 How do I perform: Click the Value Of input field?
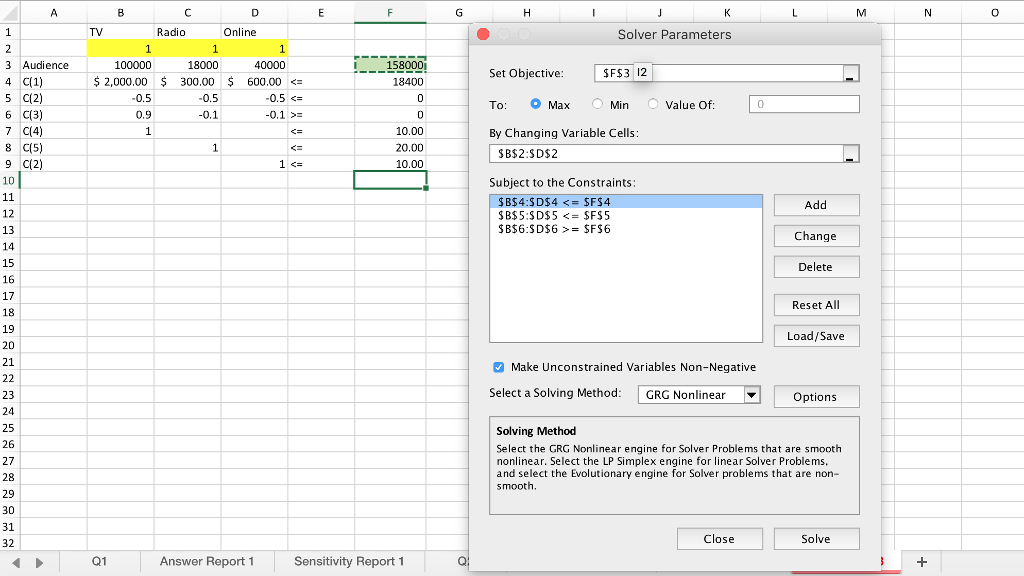coord(804,105)
